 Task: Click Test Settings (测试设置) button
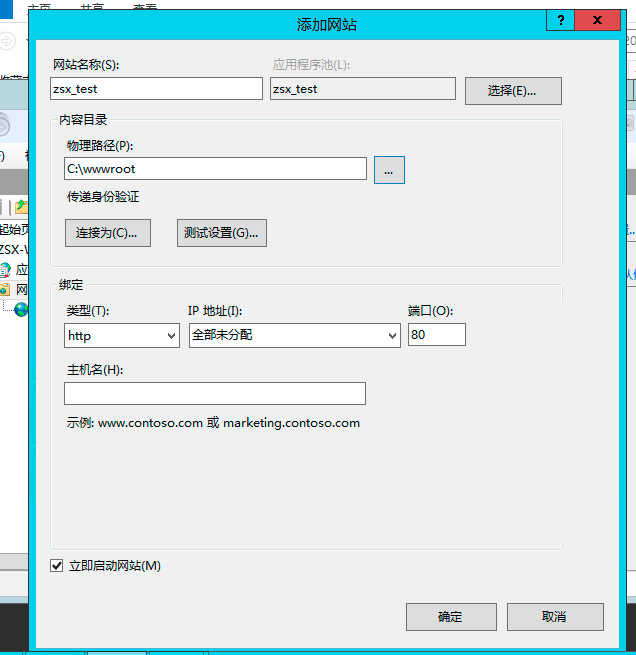point(222,233)
